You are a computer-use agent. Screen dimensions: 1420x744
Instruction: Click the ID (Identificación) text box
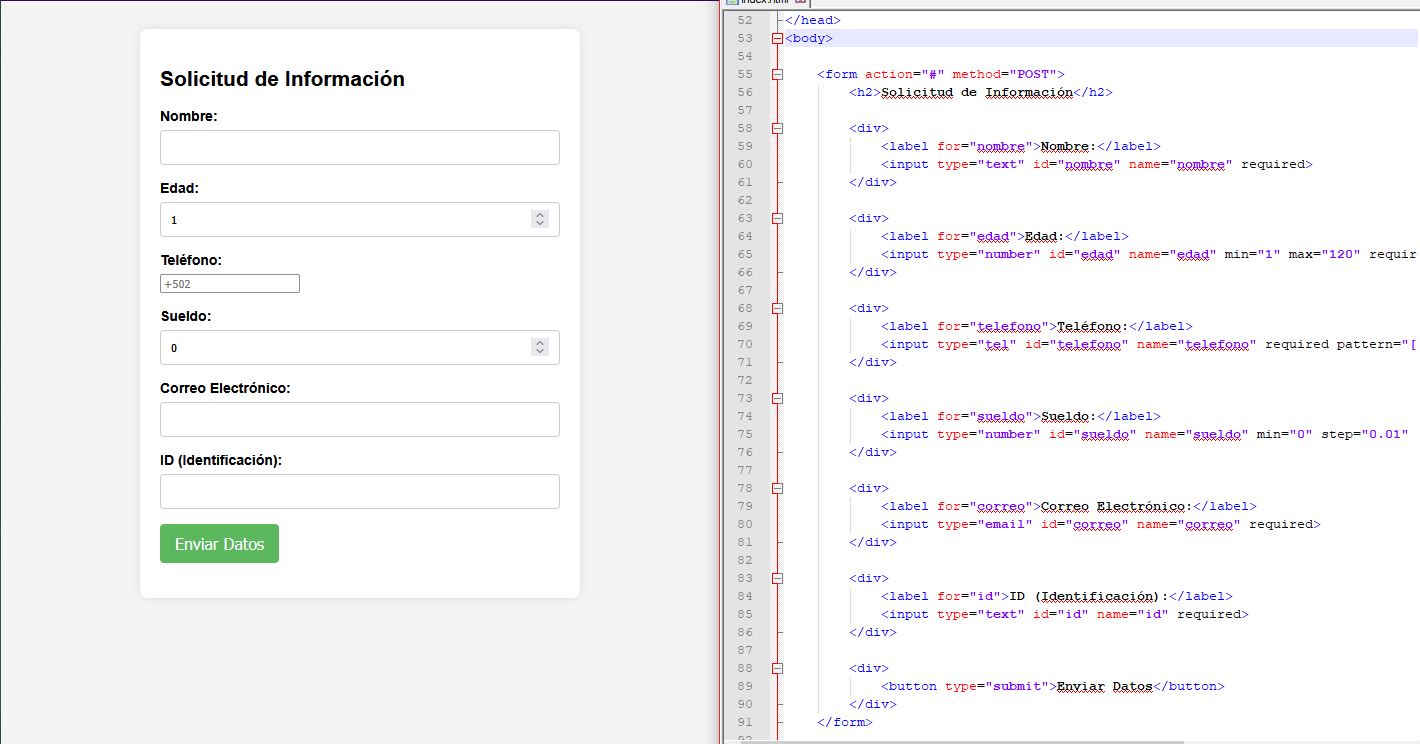click(x=359, y=491)
